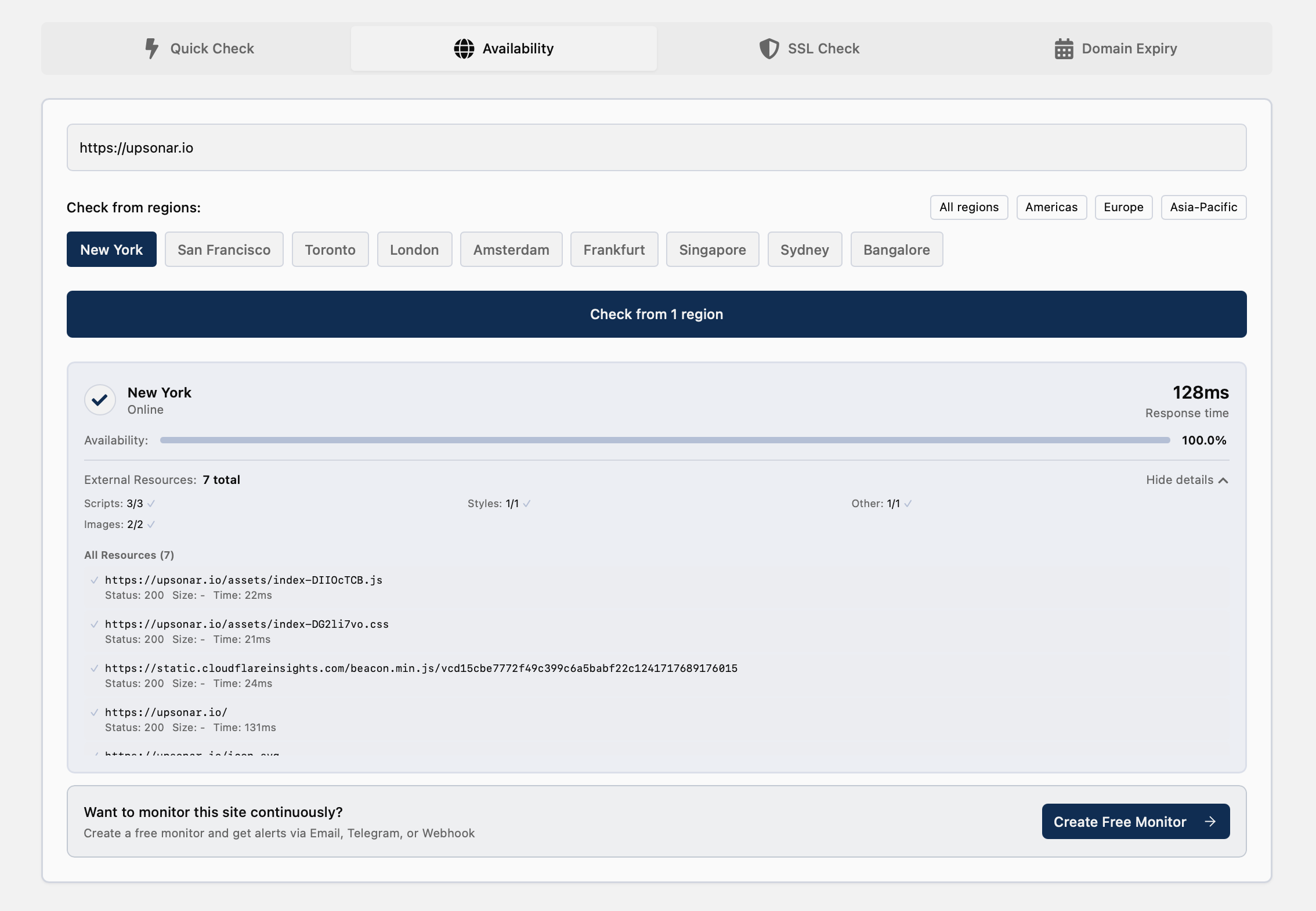Screen dimensions: 1316x911
Task: Select the San Francisco region
Action: (224, 250)
